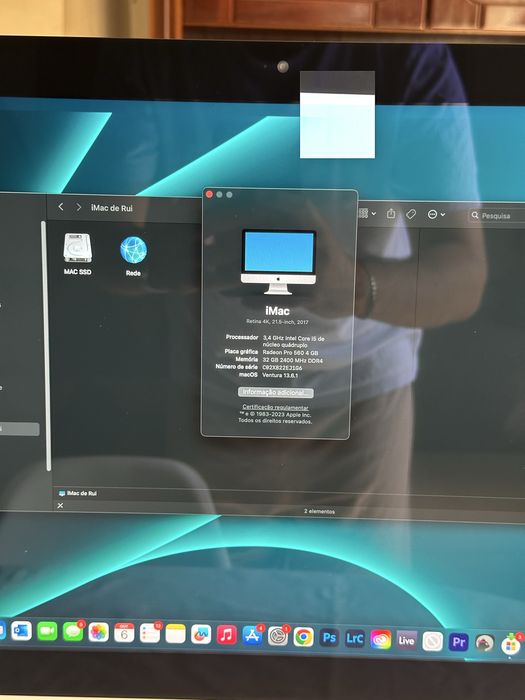Screen dimensions: 525x700
Task: Click the macOS version Ventura 13.6.1
Action: (x=280, y=375)
